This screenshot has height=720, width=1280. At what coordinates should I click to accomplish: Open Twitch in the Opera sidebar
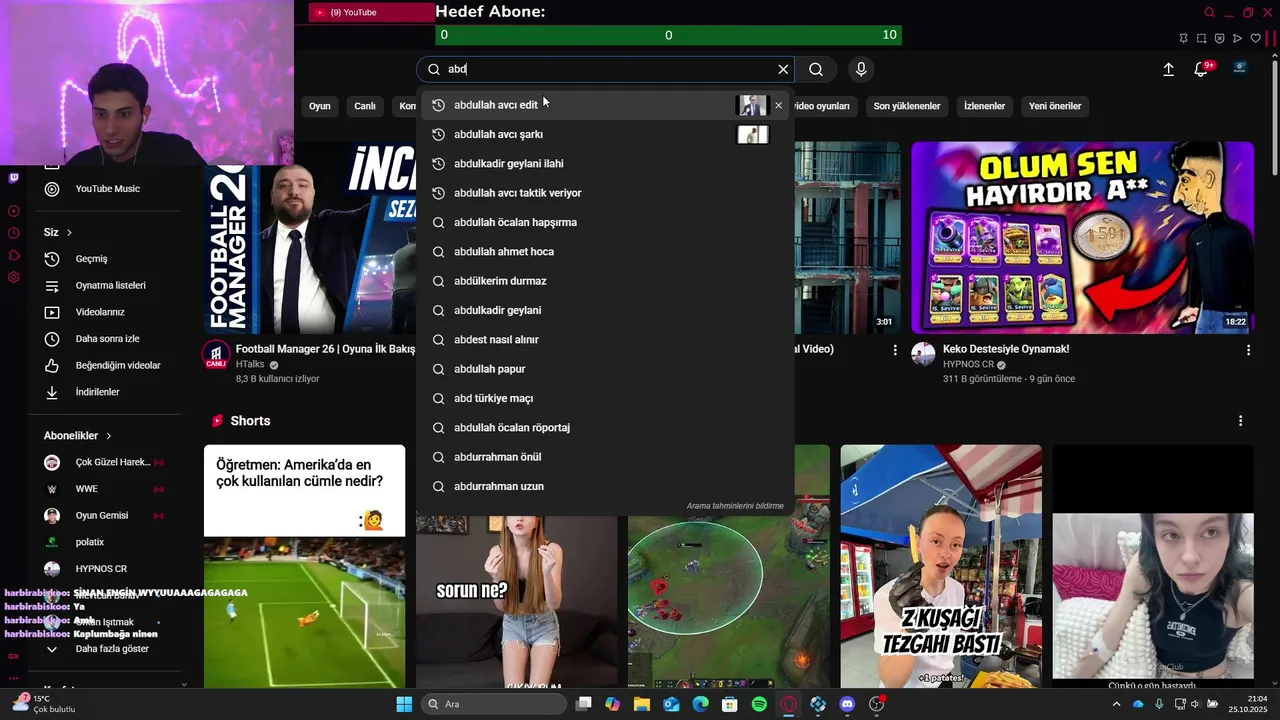click(x=13, y=178)
